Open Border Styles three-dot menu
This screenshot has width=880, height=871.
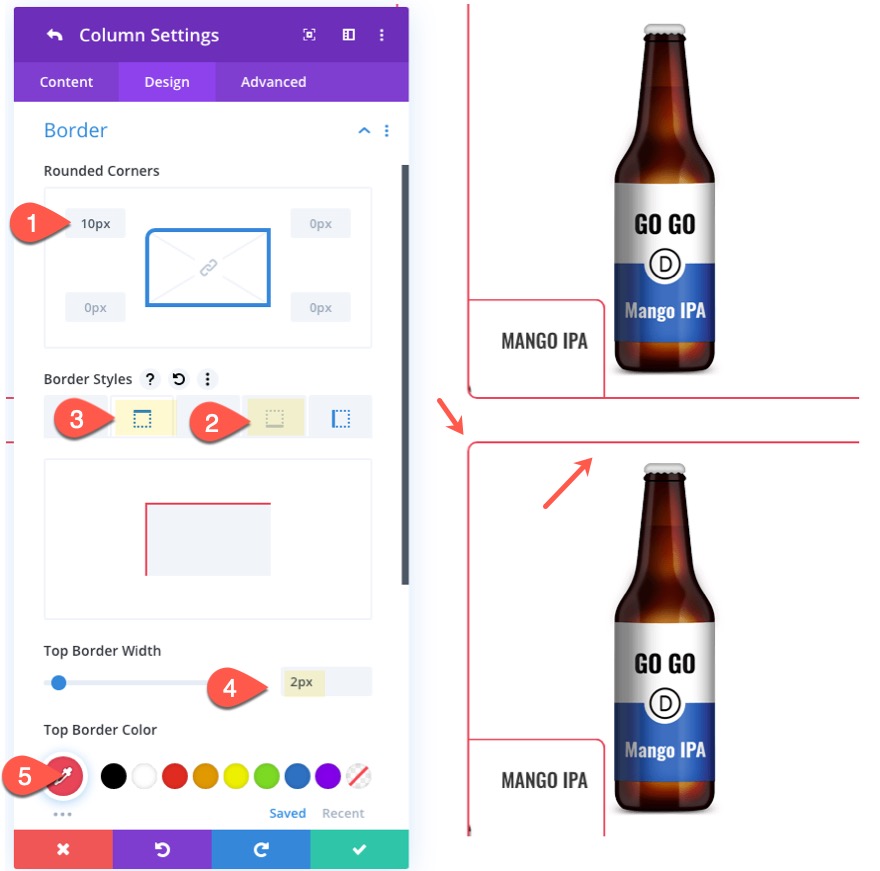tap(208, 379)
